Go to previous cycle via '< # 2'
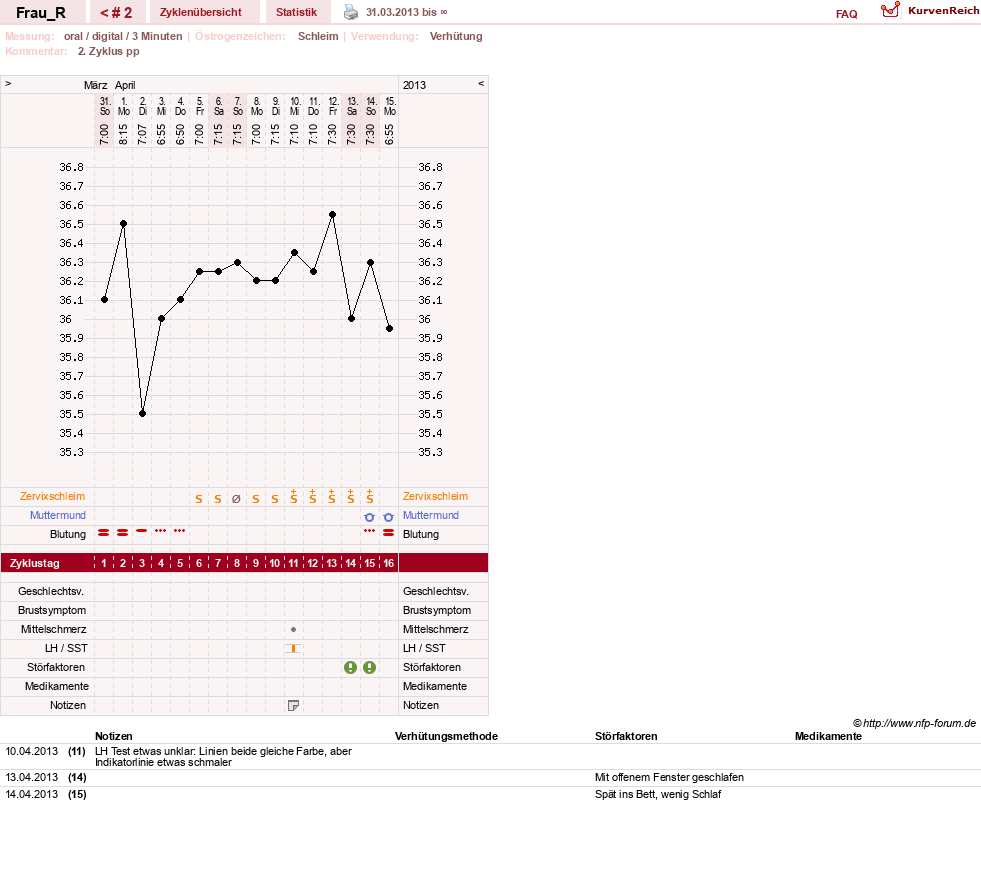Screen dimensions: 981x889 (116, 13)
